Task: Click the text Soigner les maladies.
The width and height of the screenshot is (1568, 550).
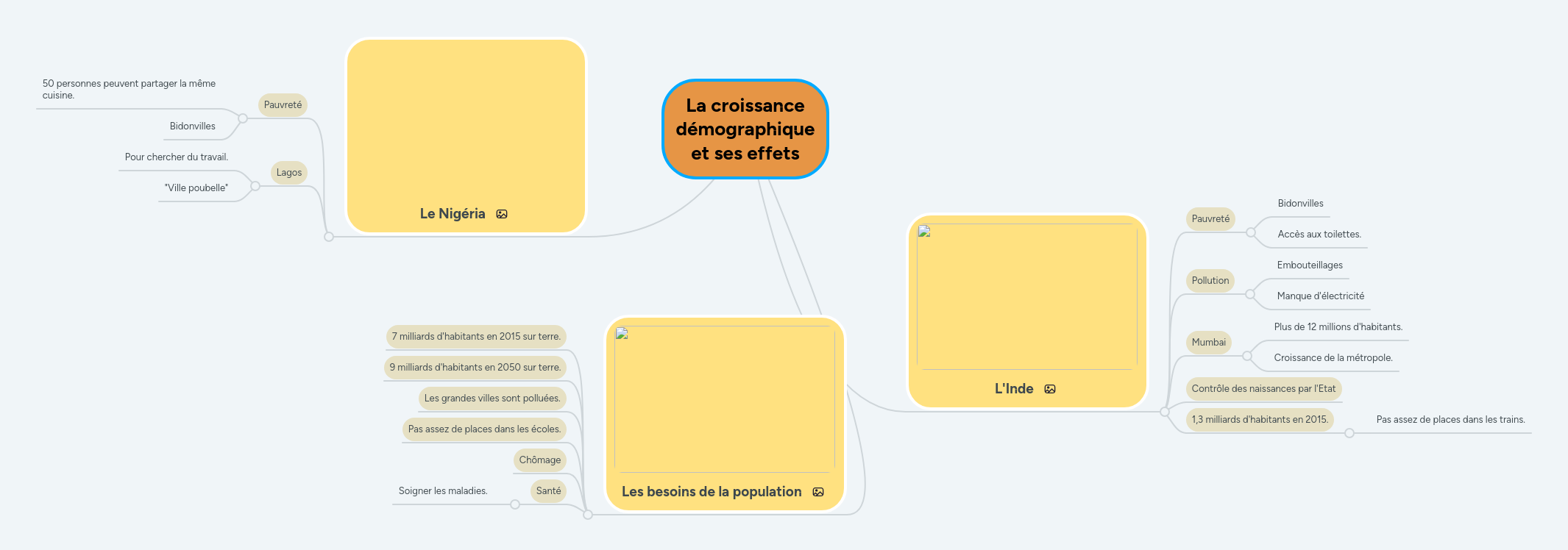Action: [443, 491]
